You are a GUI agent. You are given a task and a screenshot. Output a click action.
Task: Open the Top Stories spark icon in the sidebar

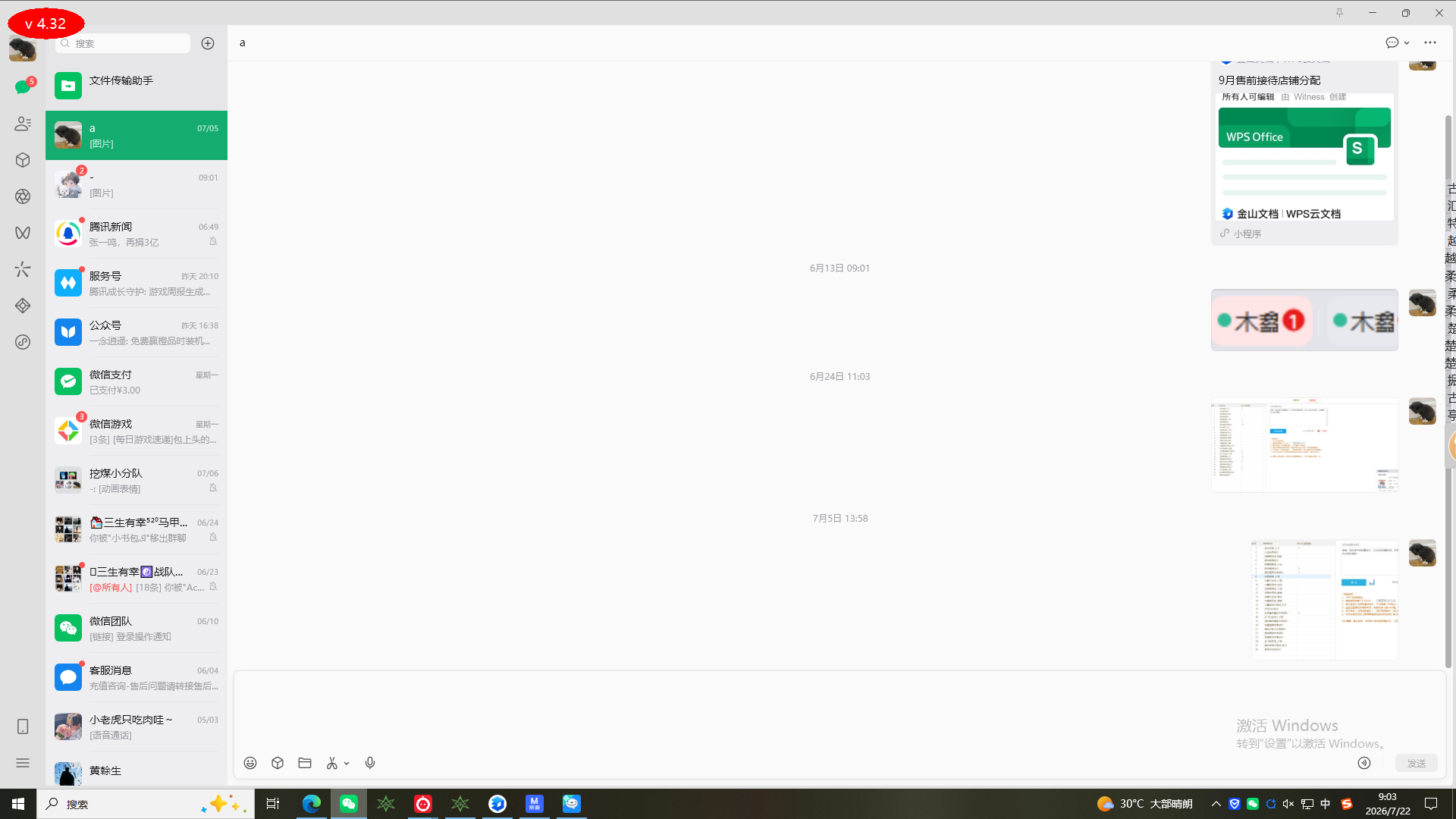[23, 269]
